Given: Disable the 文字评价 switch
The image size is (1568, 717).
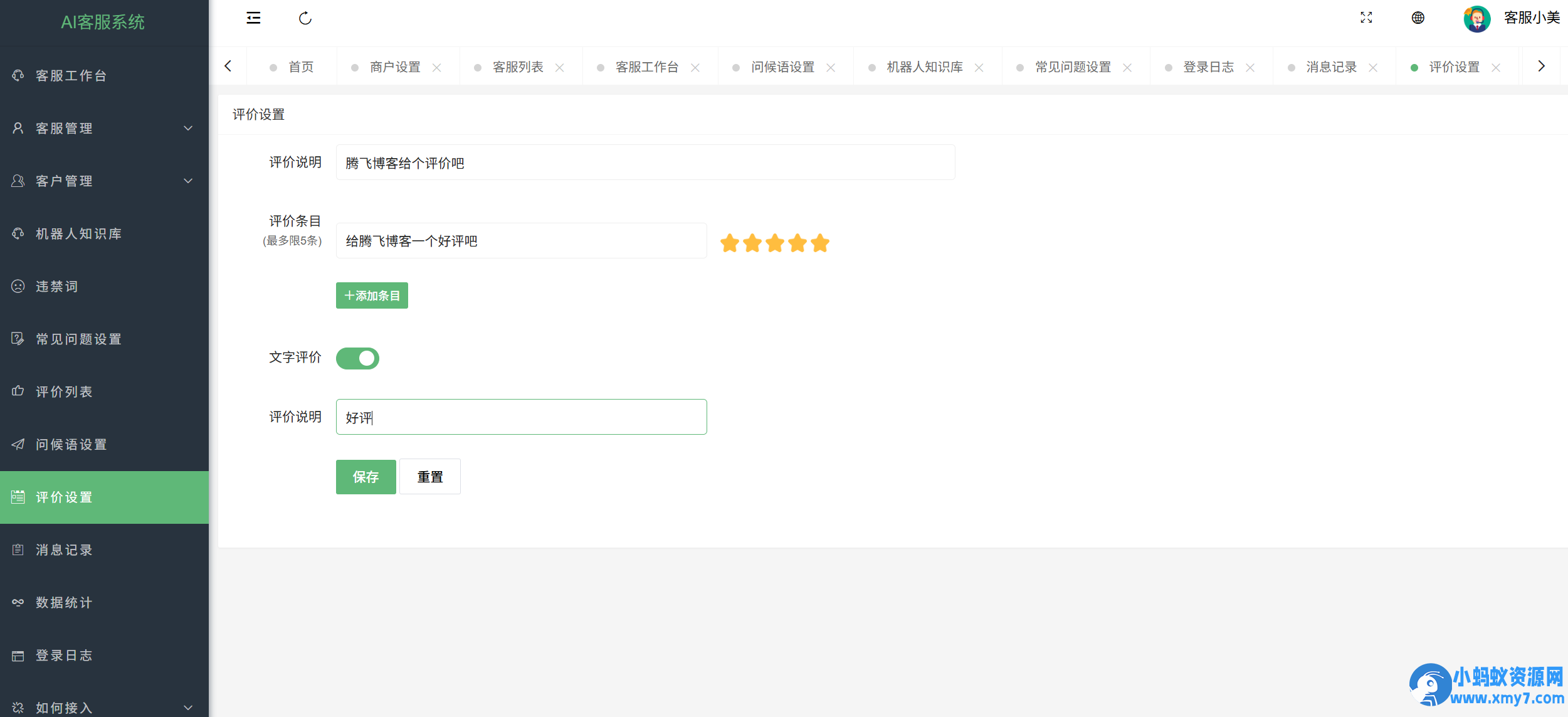Looking at the screenshot, I should pos(357,358).
